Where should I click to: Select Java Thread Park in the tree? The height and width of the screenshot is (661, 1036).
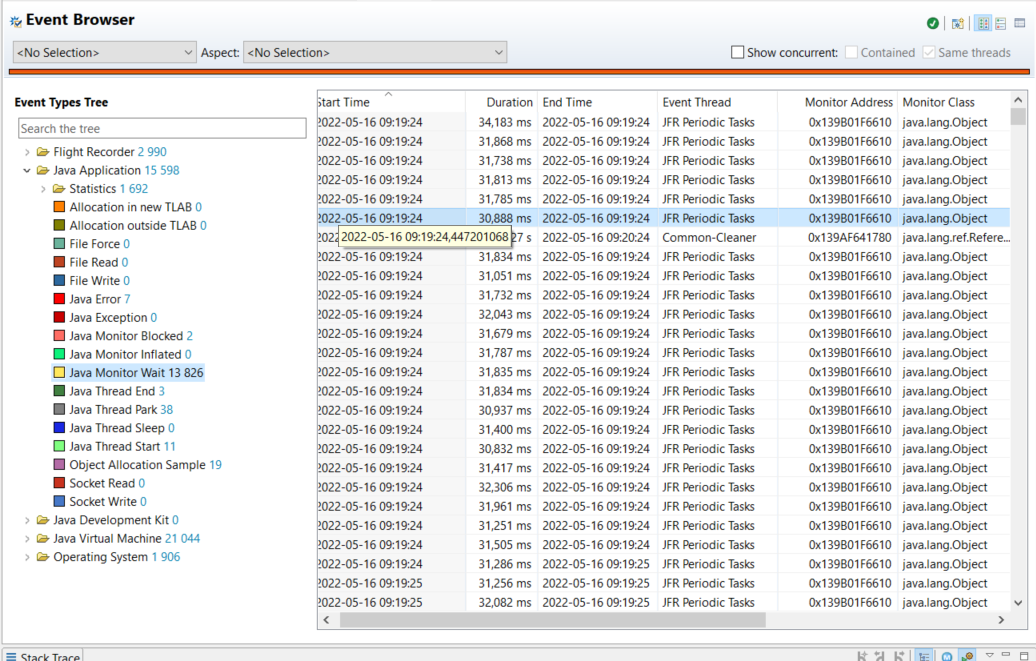[x=114, y=409]
